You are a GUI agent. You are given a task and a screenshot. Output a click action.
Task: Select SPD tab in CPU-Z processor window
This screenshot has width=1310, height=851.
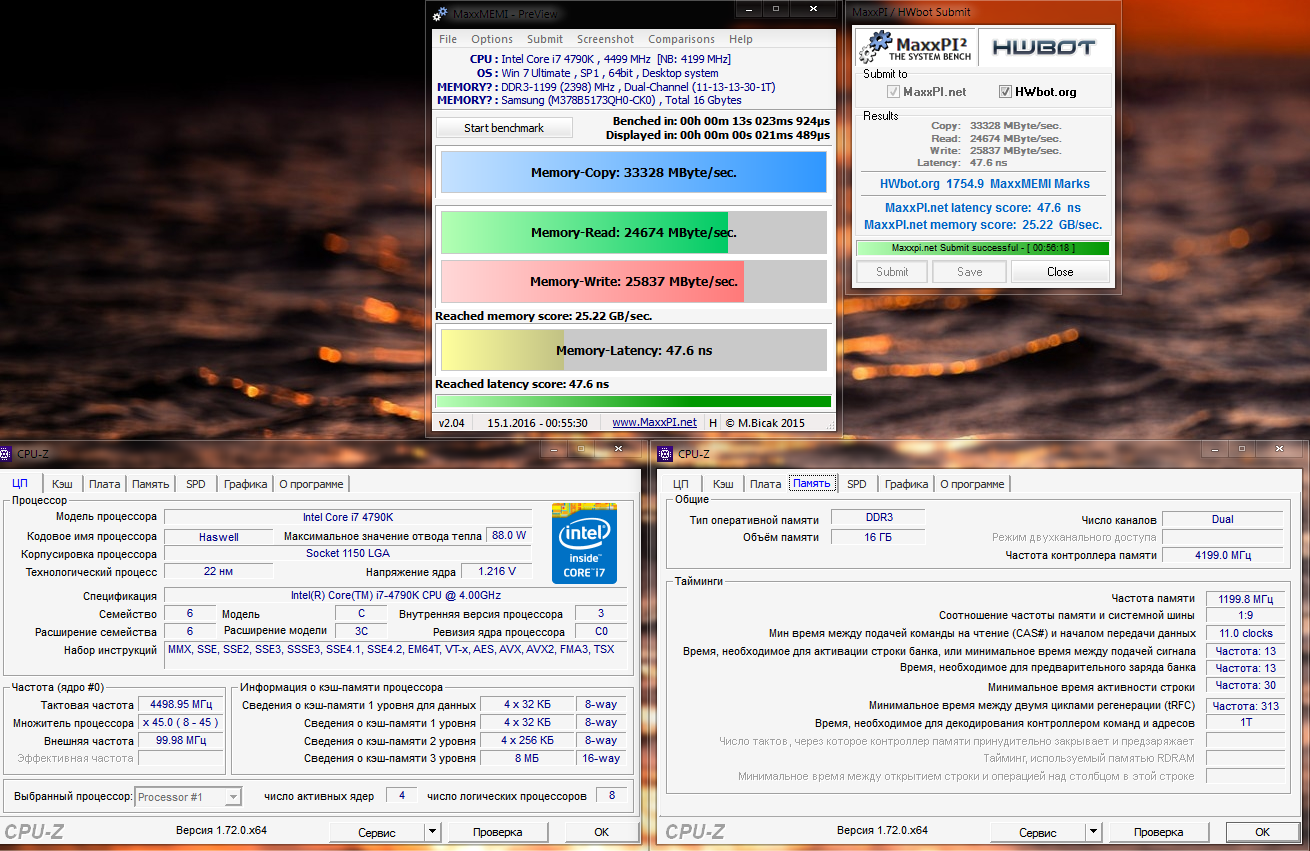(x=196, y=484)
